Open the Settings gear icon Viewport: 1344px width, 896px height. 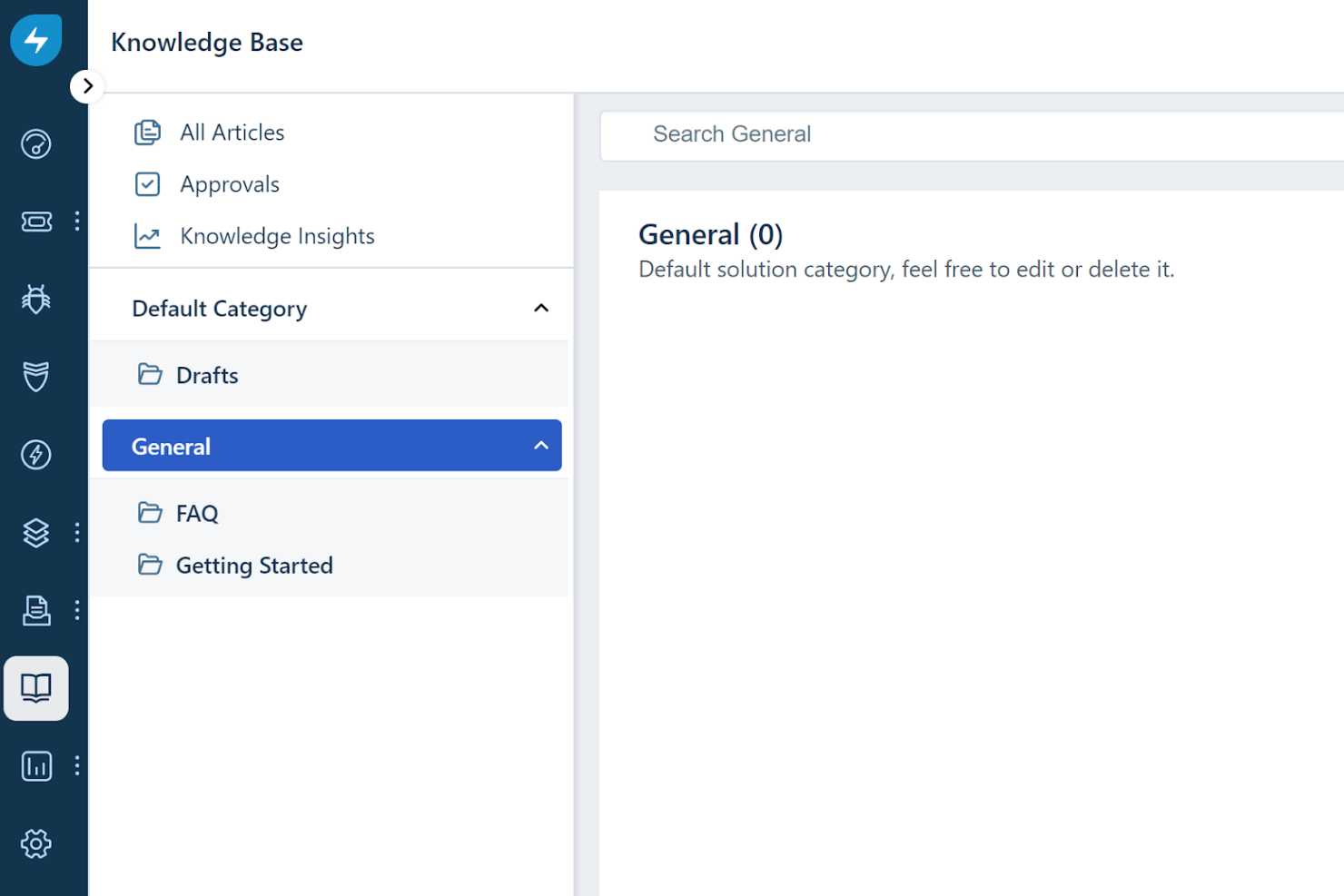pyautogui.click(x=35, y=843)
